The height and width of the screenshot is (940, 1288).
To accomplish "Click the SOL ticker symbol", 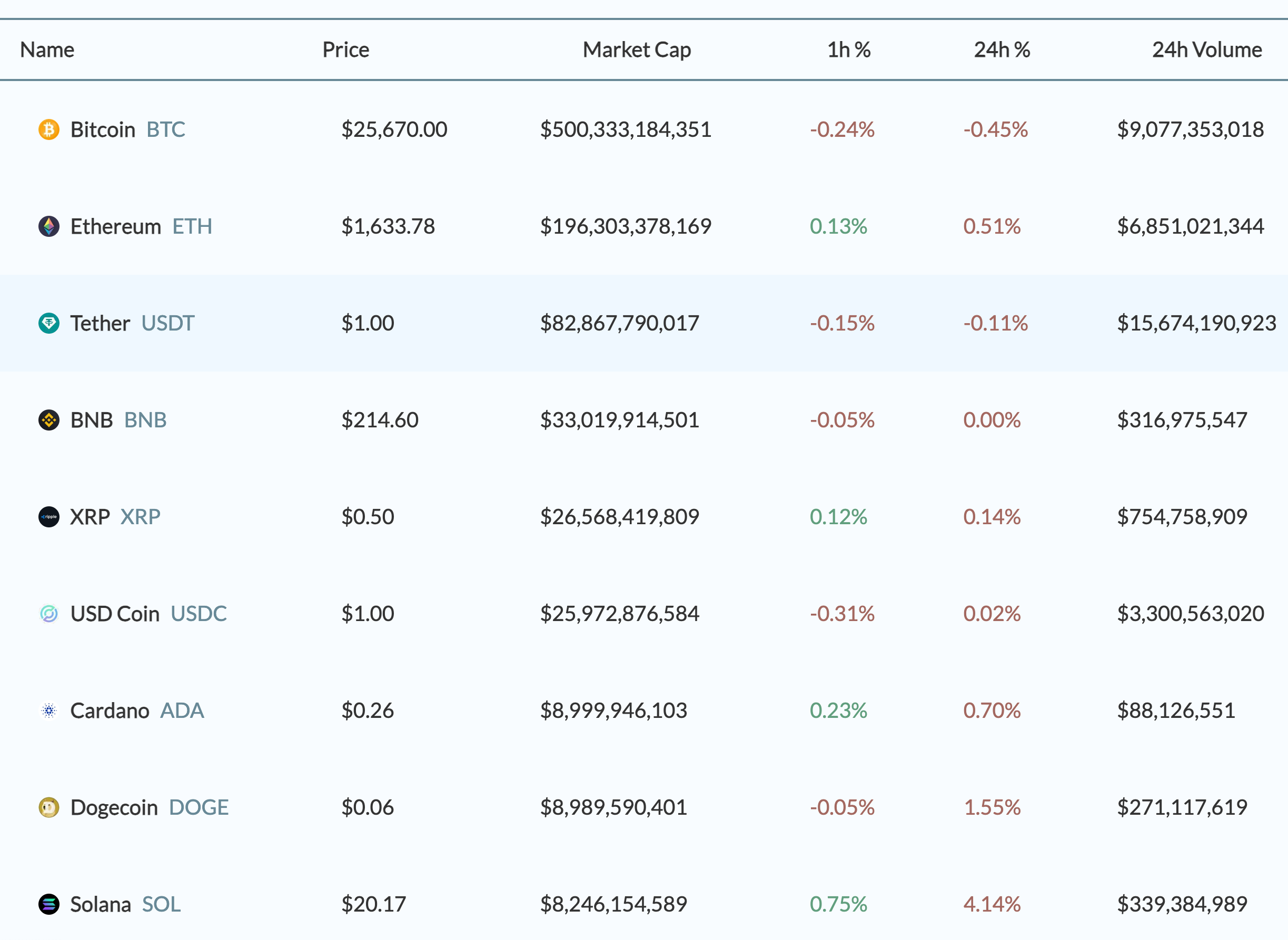I will [x=162, y=904].
